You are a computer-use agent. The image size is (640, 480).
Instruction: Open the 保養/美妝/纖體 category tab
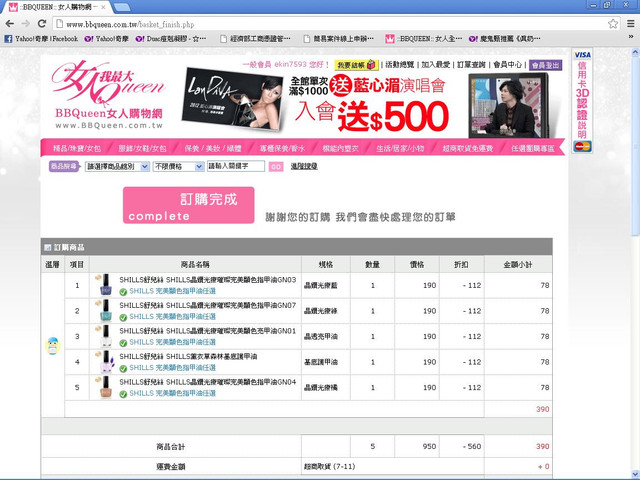(x=213, y=148)
